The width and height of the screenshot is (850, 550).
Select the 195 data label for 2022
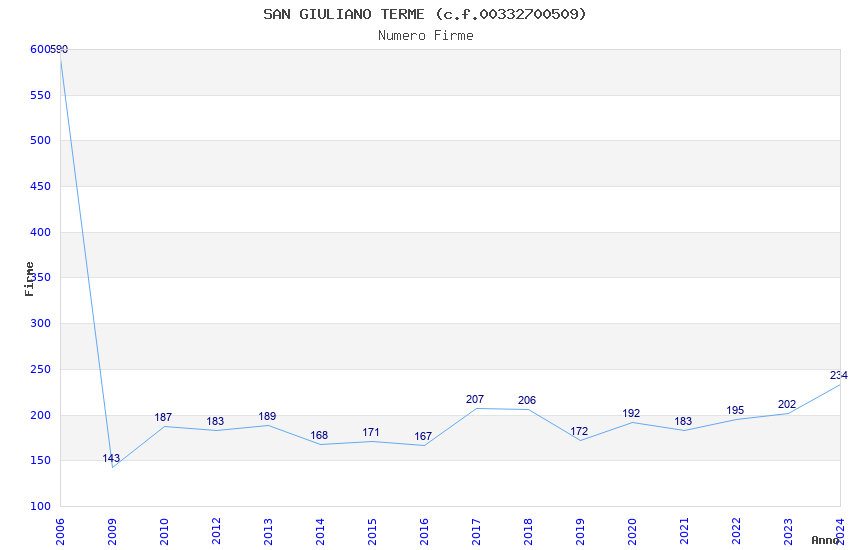[735, 410]
